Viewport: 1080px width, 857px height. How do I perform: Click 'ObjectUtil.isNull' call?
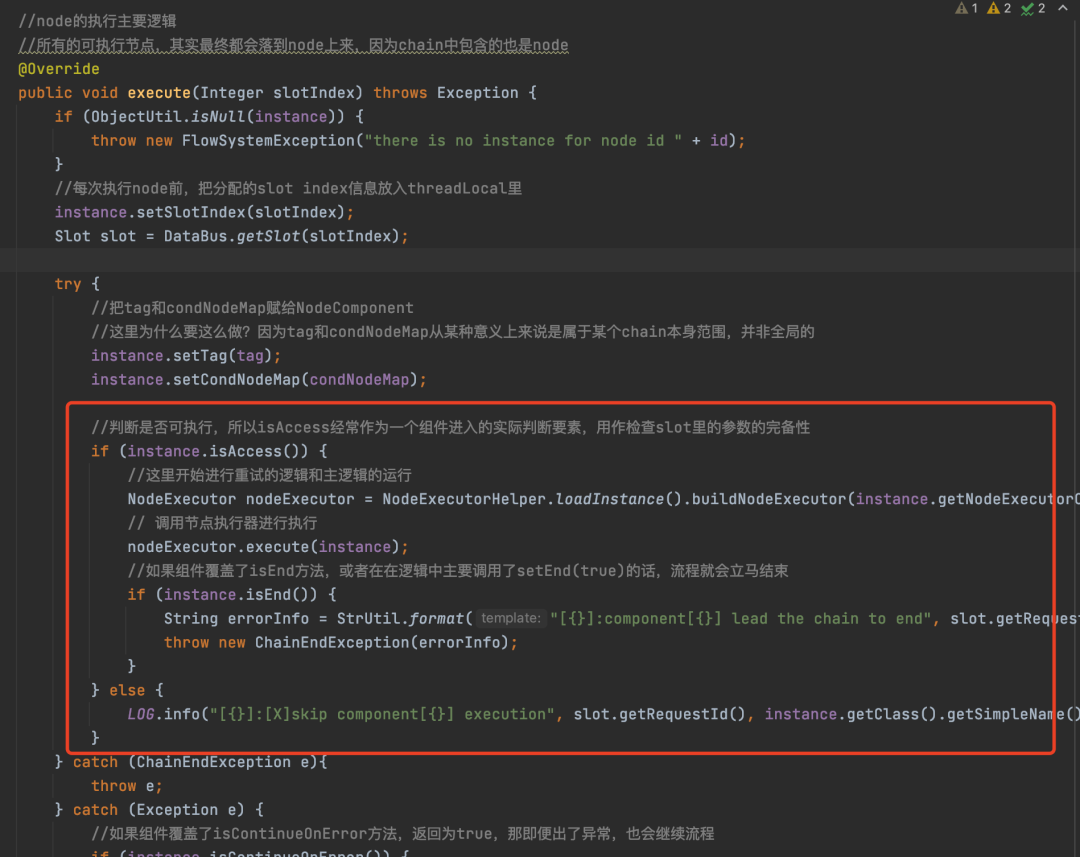pos(168,116)
